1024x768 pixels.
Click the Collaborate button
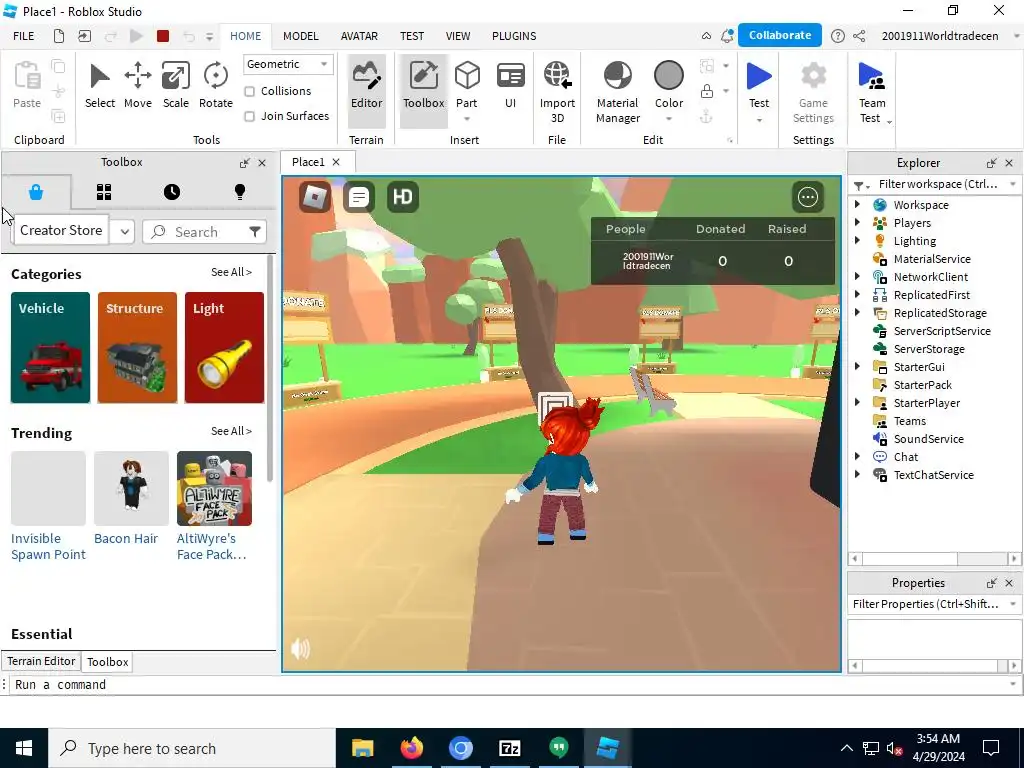[780, 35]
